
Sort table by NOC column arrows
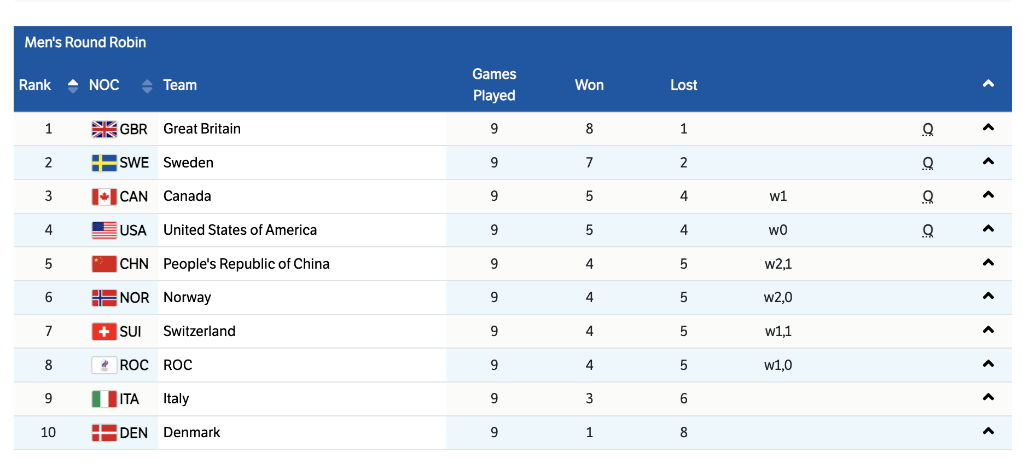tap(147, 86)
